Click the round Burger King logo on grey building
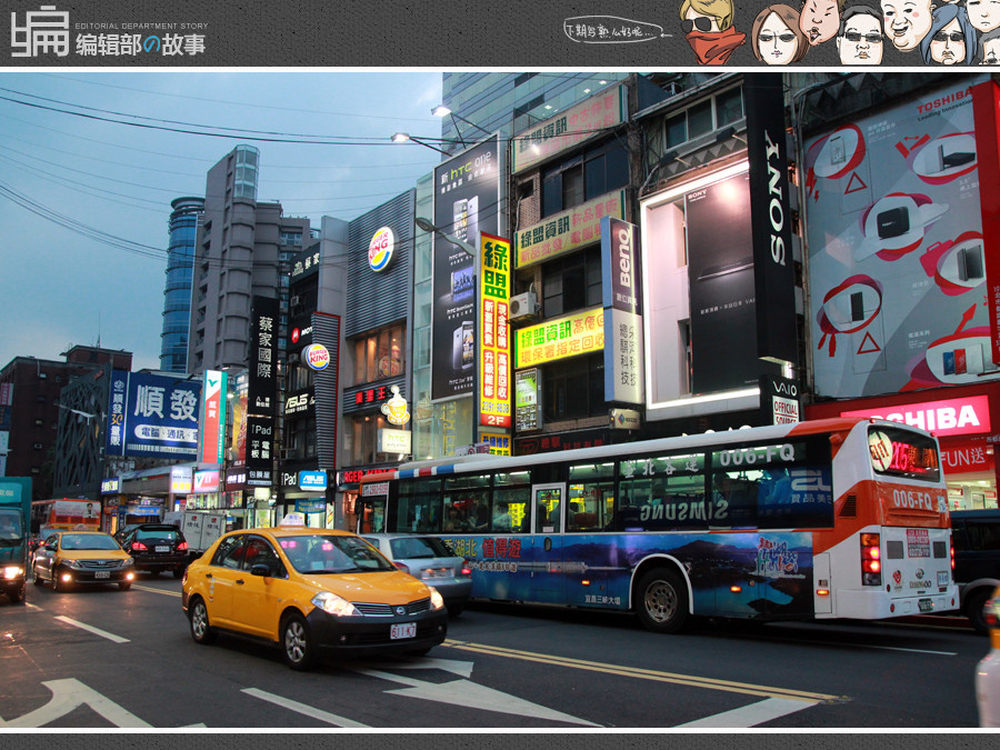The width and height of the screenshot is (1000, 750). 381,249
